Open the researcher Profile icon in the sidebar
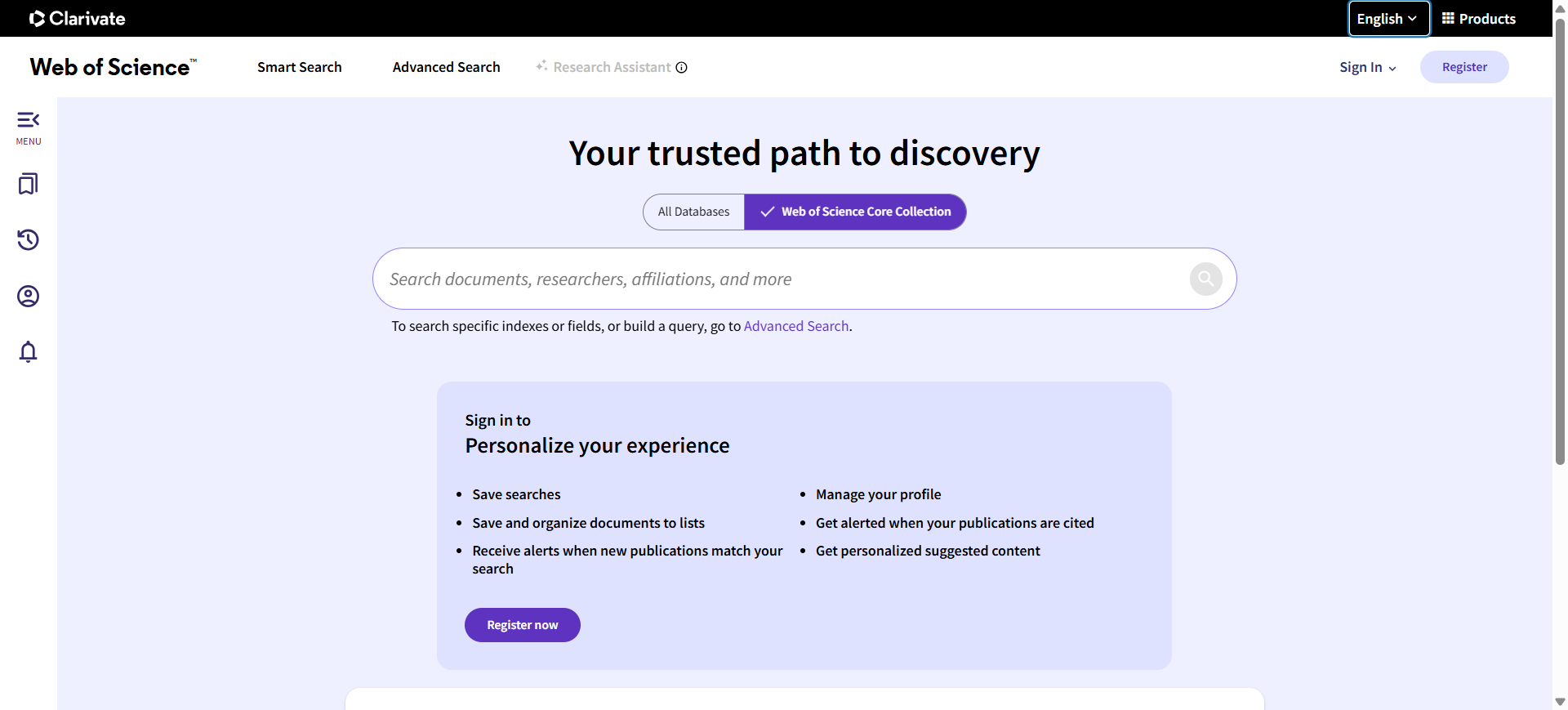 point(29,296)
